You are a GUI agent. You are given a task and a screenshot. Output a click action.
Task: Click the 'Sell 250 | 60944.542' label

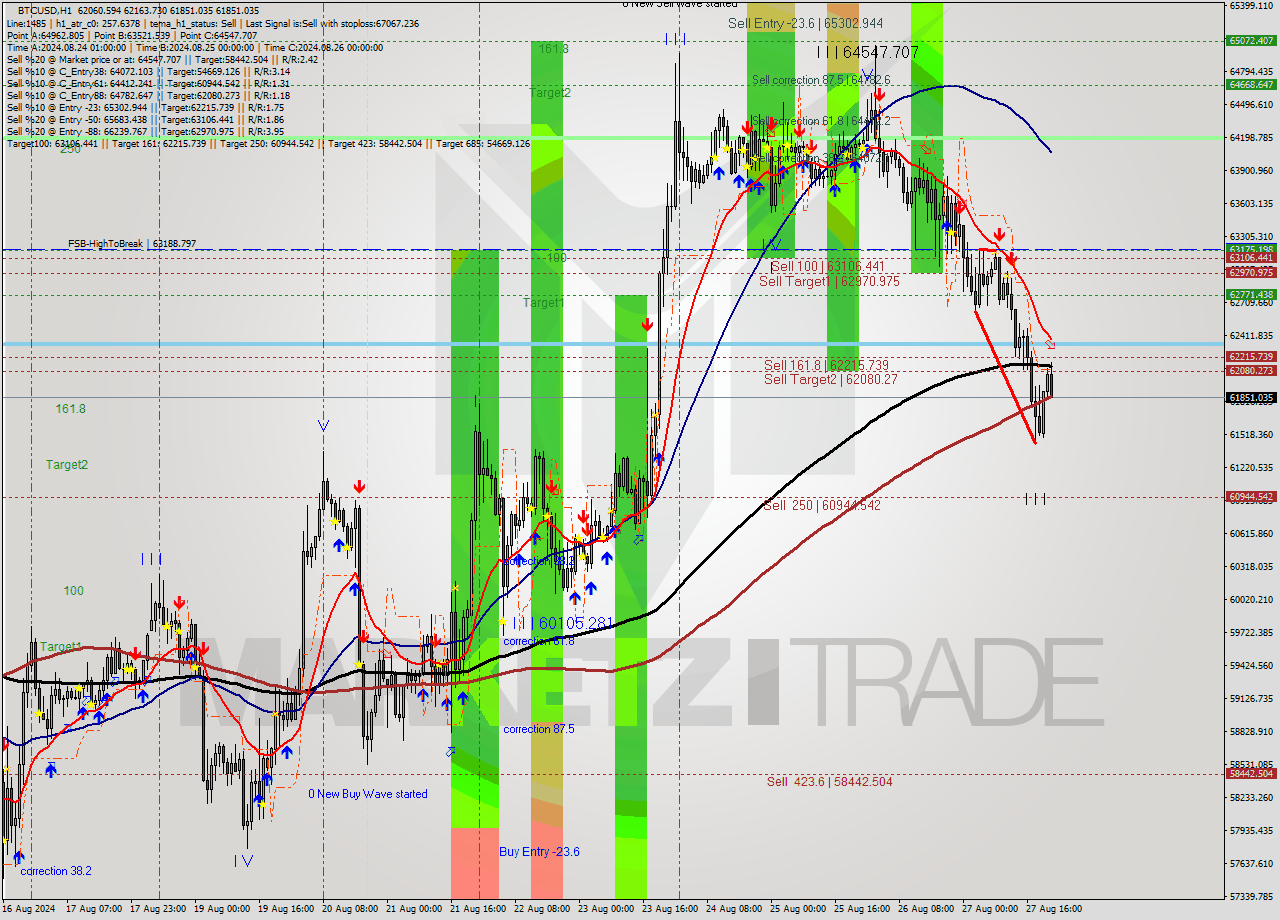(822, 505)
